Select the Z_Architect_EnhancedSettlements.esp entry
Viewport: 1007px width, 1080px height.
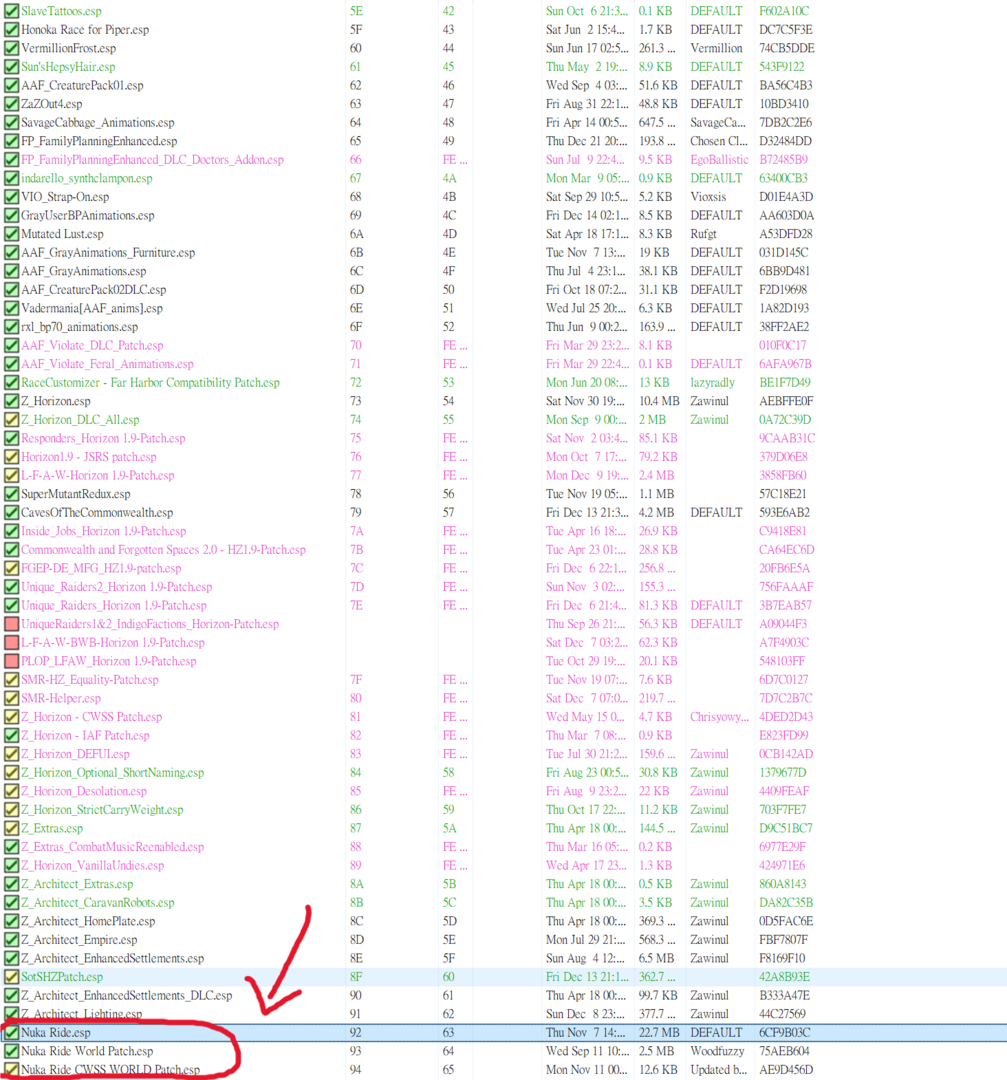click(x=113, y=959)
